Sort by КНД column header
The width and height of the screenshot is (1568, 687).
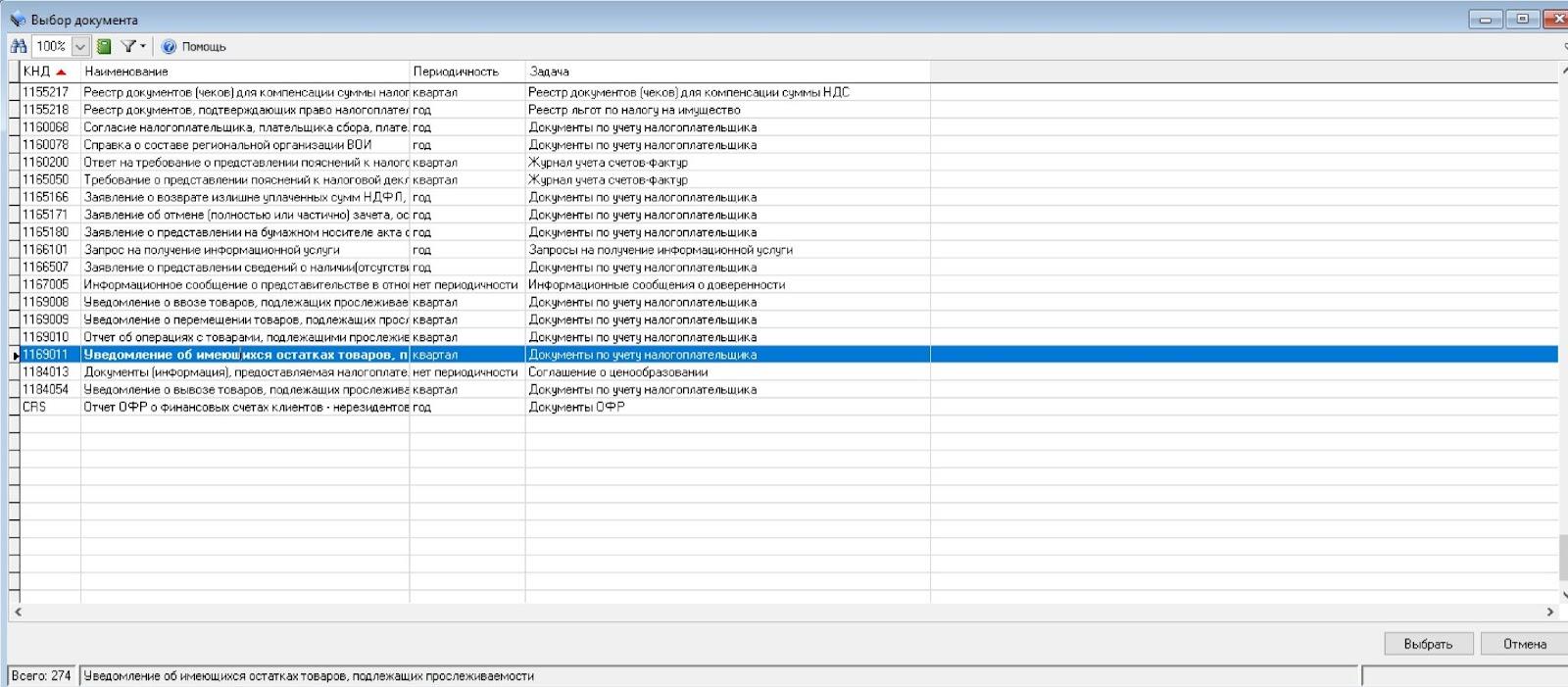(49, 72)
